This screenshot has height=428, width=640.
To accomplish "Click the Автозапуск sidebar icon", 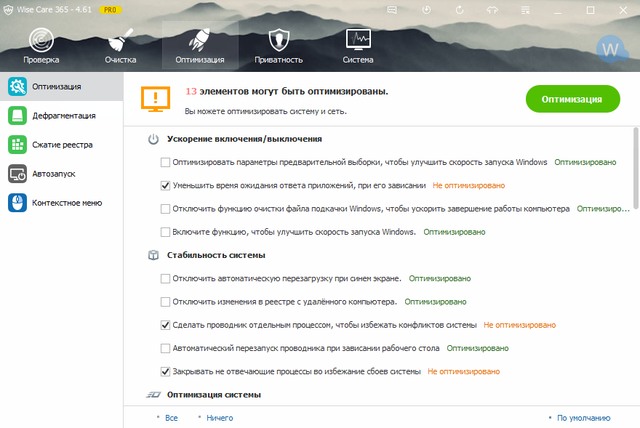I will point(17,173).
